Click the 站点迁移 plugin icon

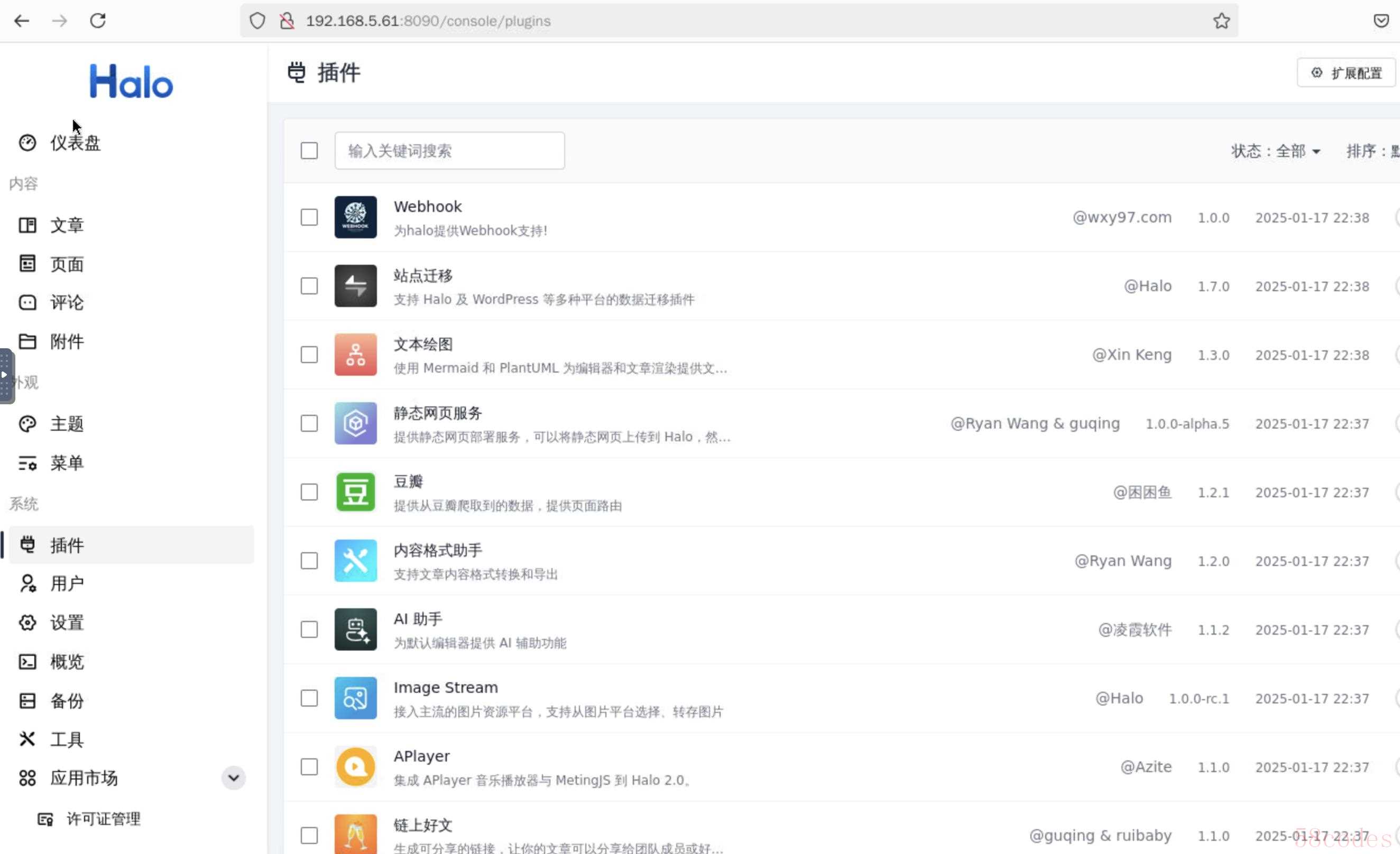(x=356, y=285)
